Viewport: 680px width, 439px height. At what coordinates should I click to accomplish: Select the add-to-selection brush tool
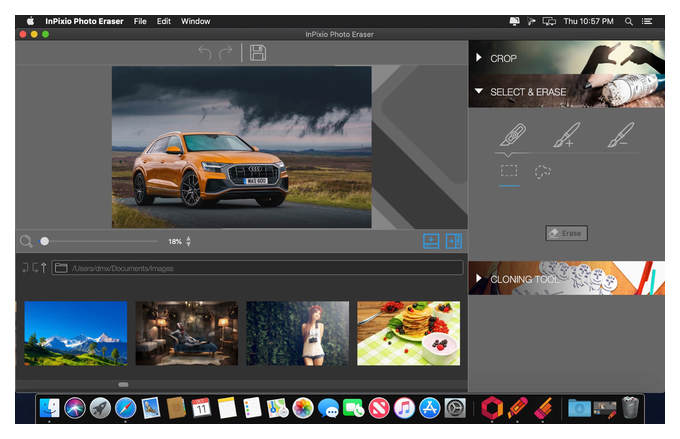(566, 134)
